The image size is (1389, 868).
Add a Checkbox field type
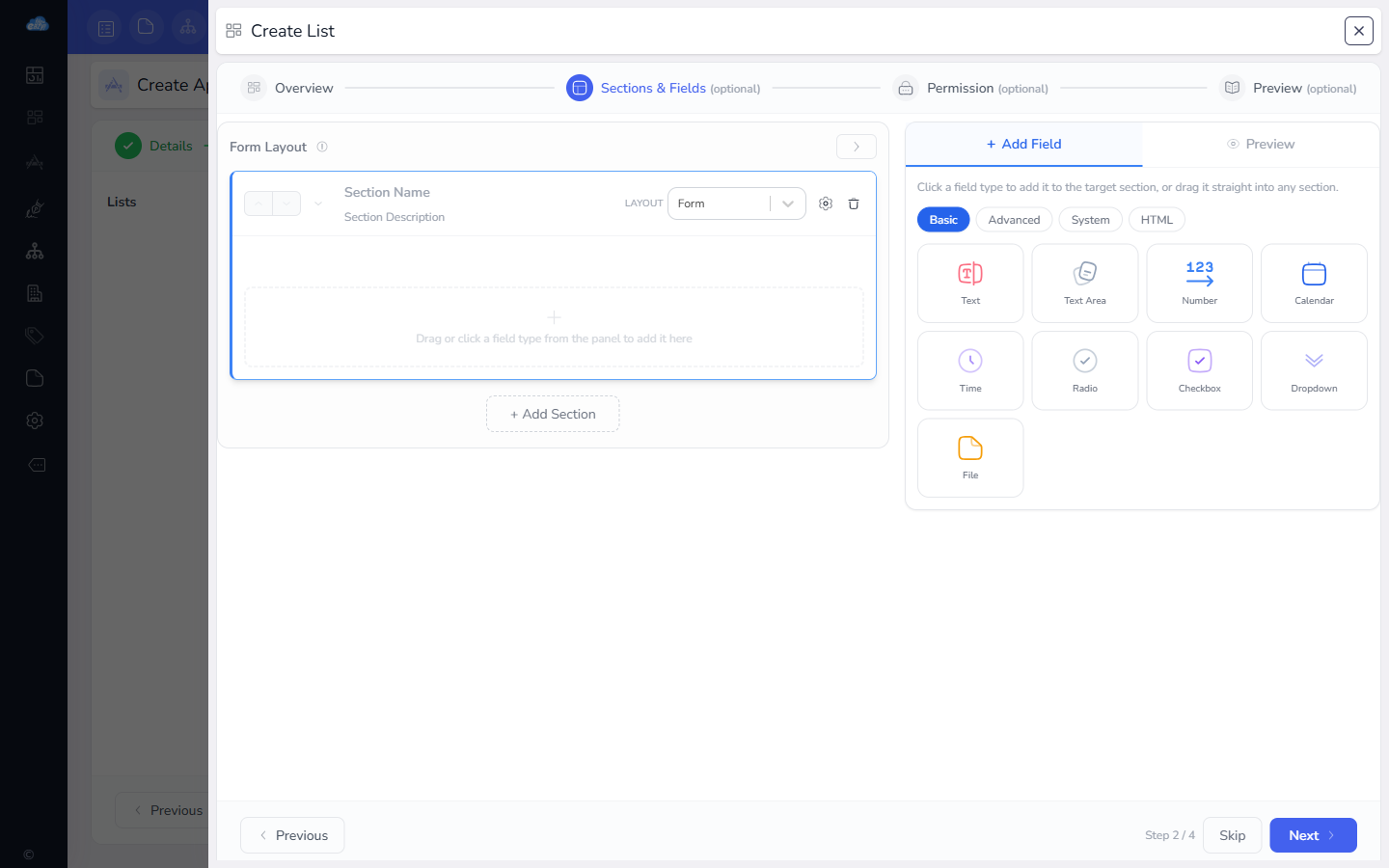1199,370
